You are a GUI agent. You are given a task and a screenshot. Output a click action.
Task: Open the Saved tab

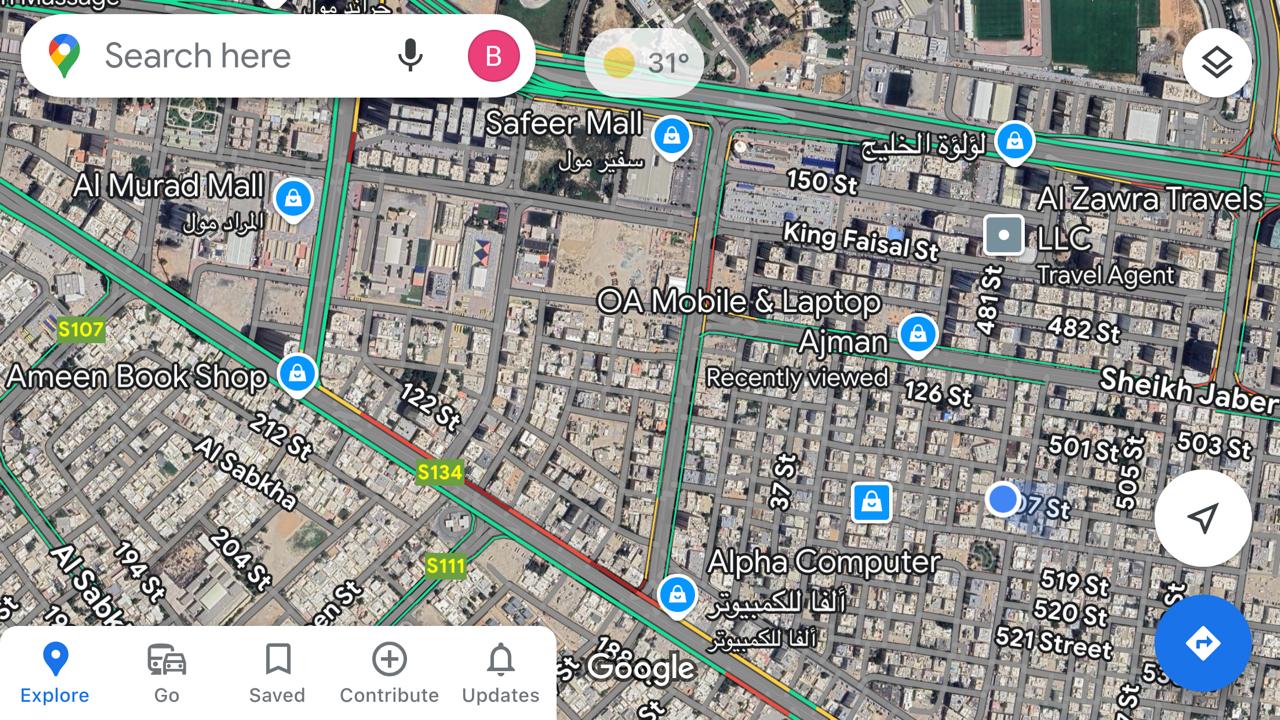[x=277, y=674]
